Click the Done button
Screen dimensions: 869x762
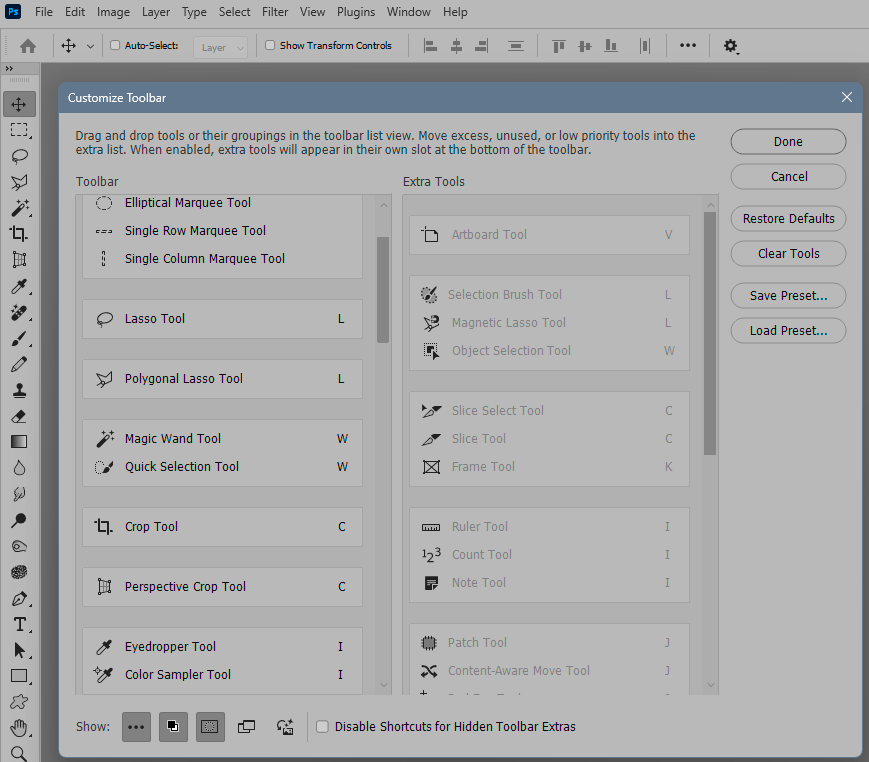(788, 142)
